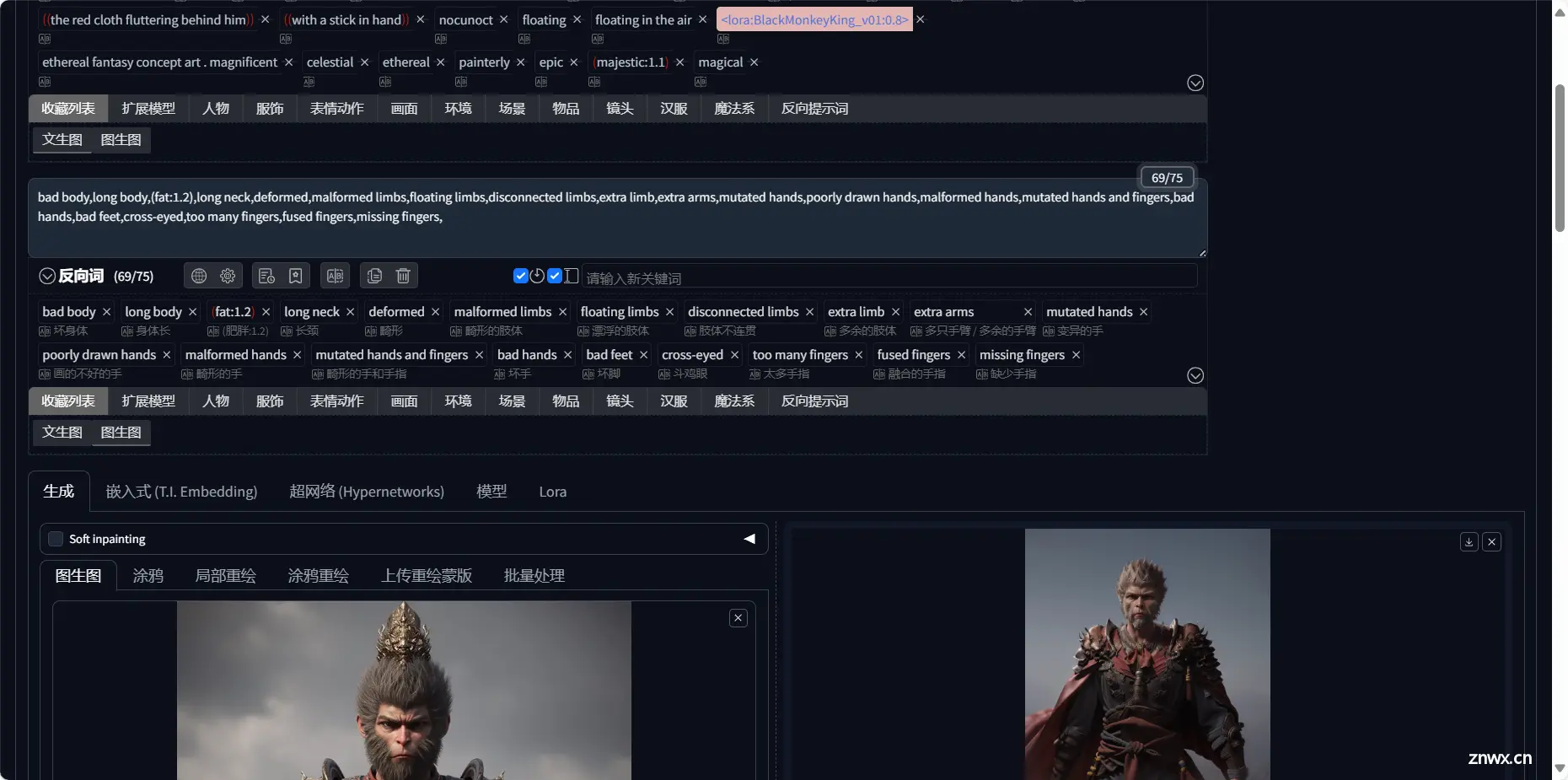
Task: Click the clock icon beside the first checkbox
Action: tap(537, 276)
